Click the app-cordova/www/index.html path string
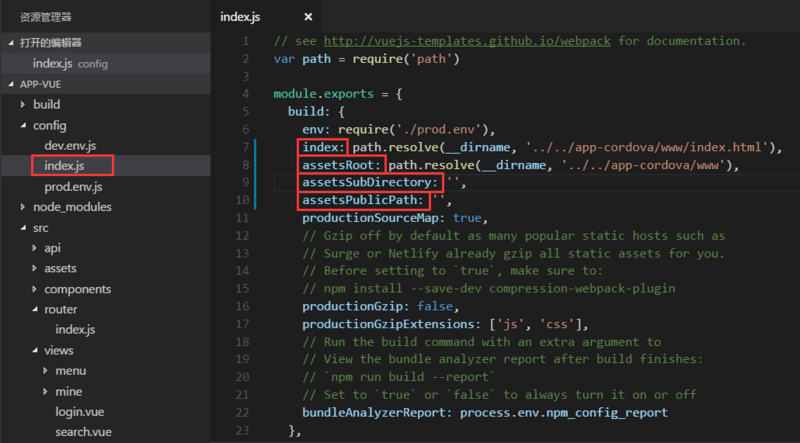 (647, 147)
